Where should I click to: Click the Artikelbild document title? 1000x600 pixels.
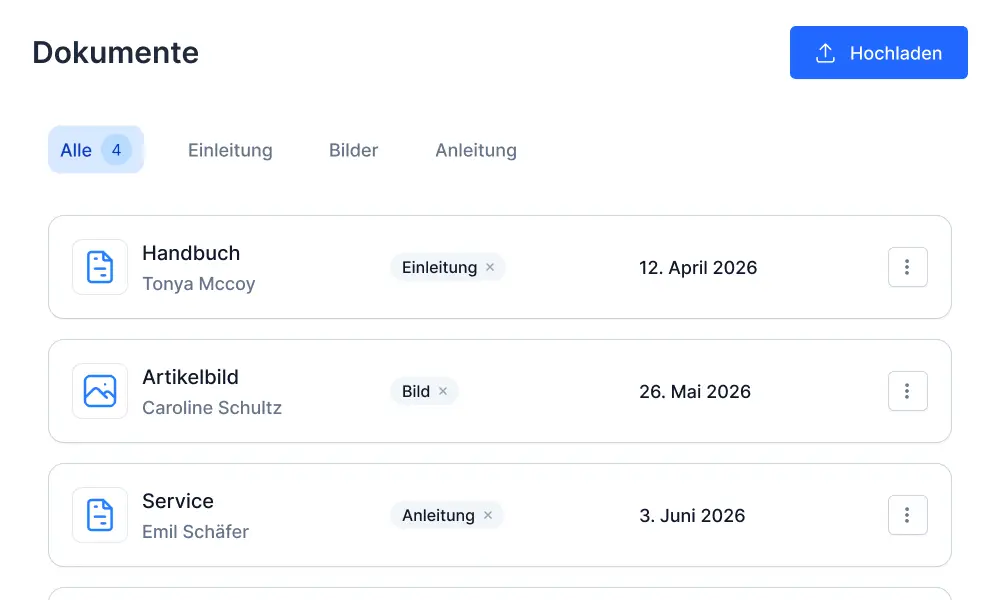pos(190,377)
